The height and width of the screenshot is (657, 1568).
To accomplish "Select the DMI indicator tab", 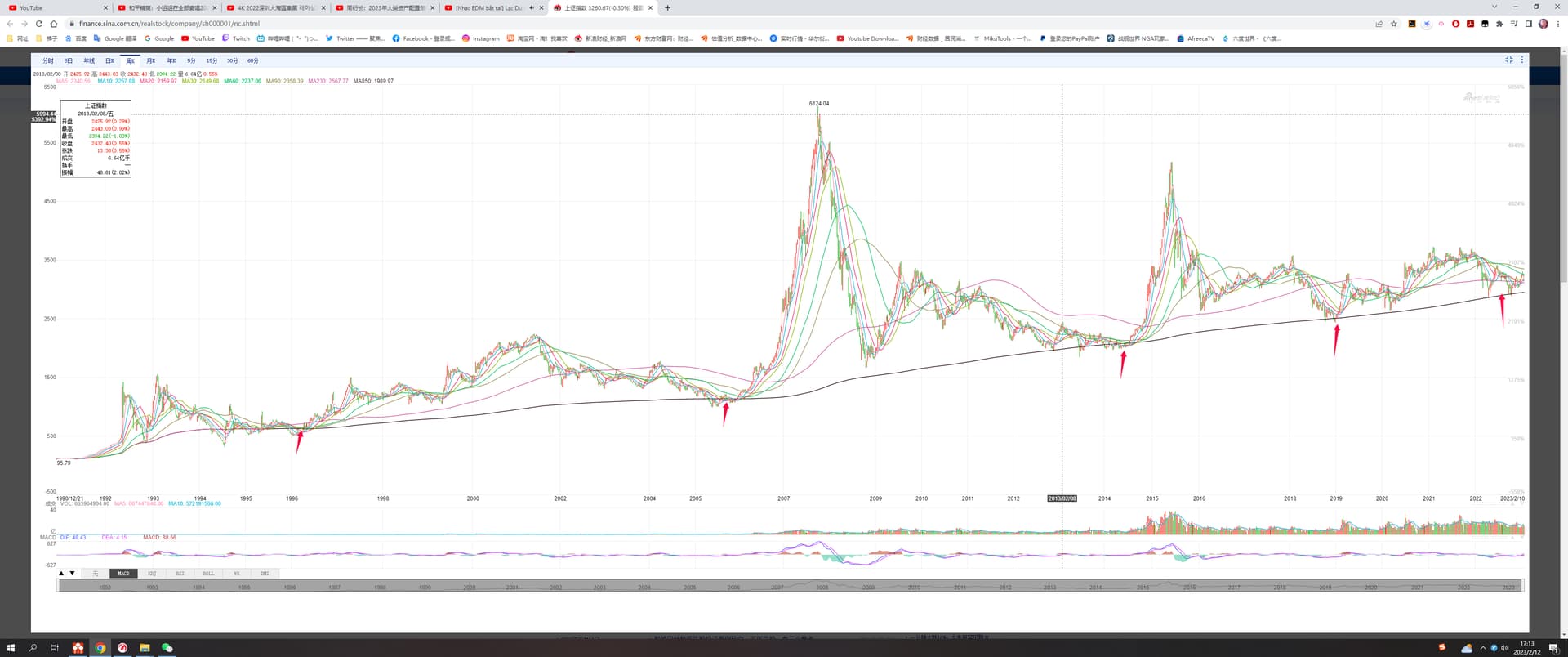I will tap(265, 574).
